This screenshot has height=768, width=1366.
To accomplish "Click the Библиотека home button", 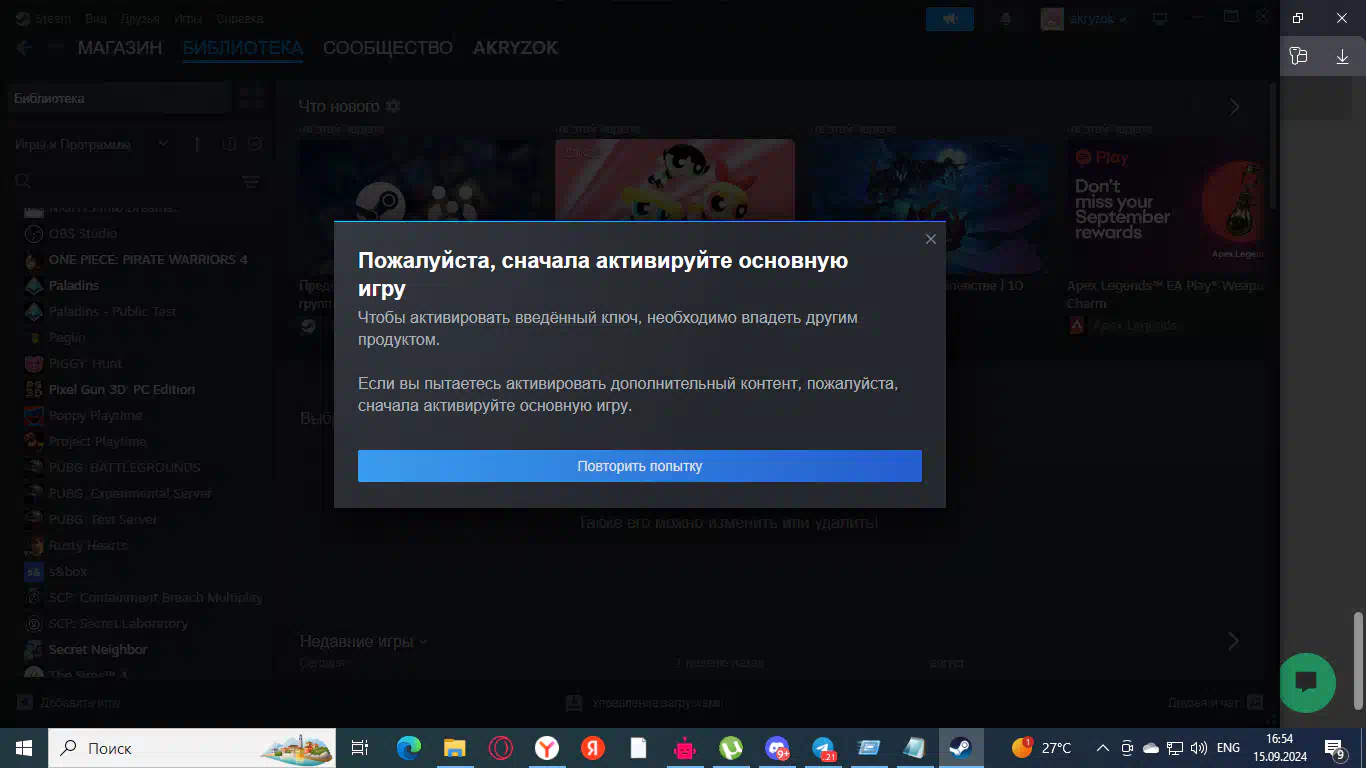I will pyautogui.click(x=118, y=99).
